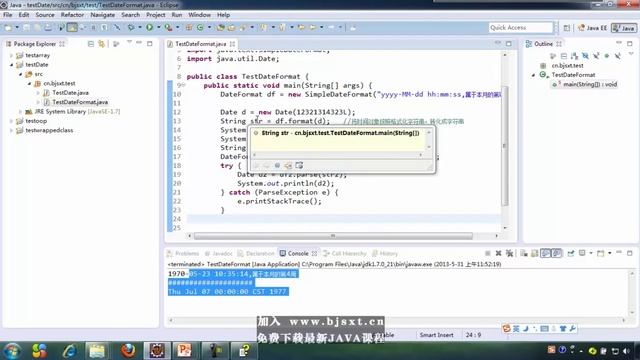Switch to the History tab

385,253
